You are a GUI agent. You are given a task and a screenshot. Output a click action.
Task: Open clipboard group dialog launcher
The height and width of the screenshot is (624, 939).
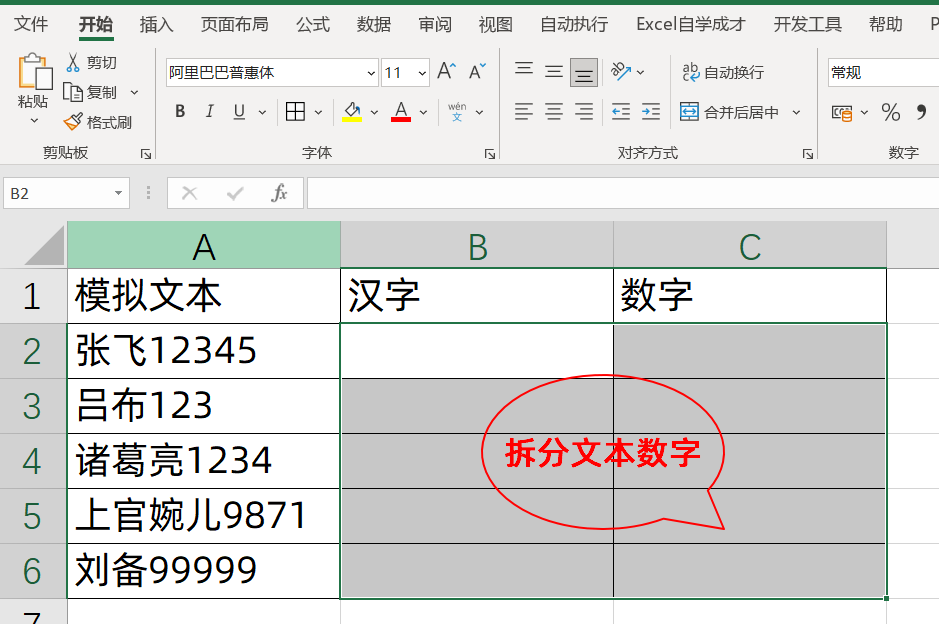click(146, 154)
